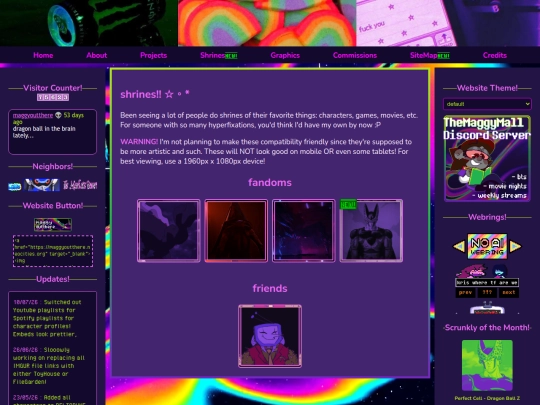Click the 'fandoms' section heading
Viewport: 540px width, 405px height.
270,182
